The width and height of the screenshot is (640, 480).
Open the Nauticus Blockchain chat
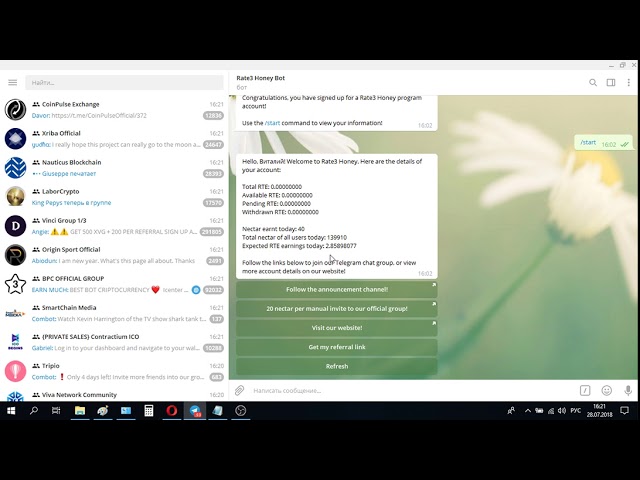[114, 168]
